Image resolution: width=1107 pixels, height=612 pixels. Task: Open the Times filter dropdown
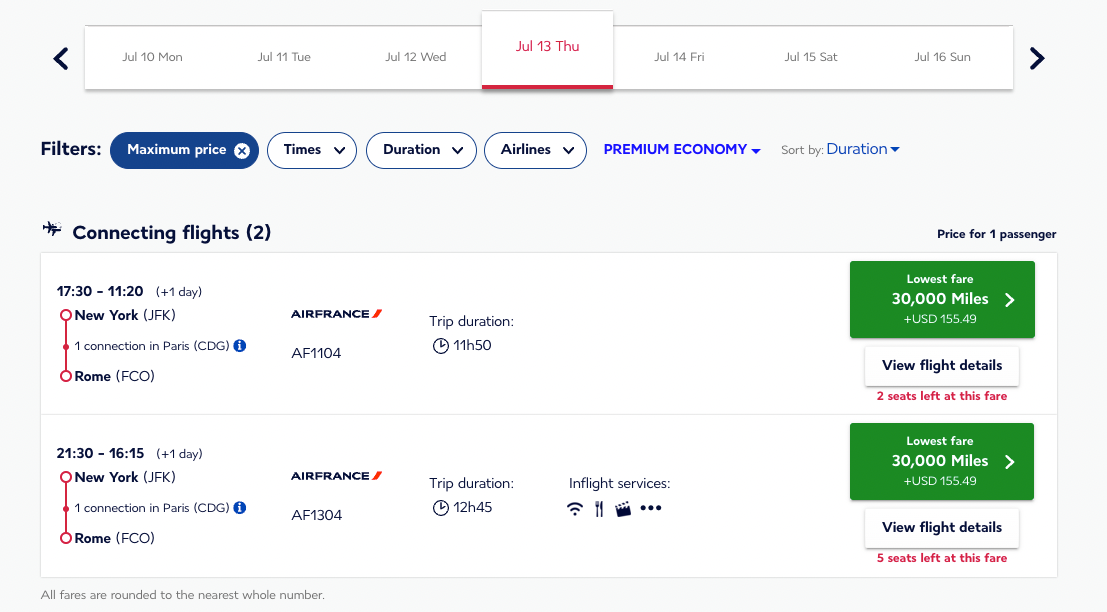tap(311, 150)
